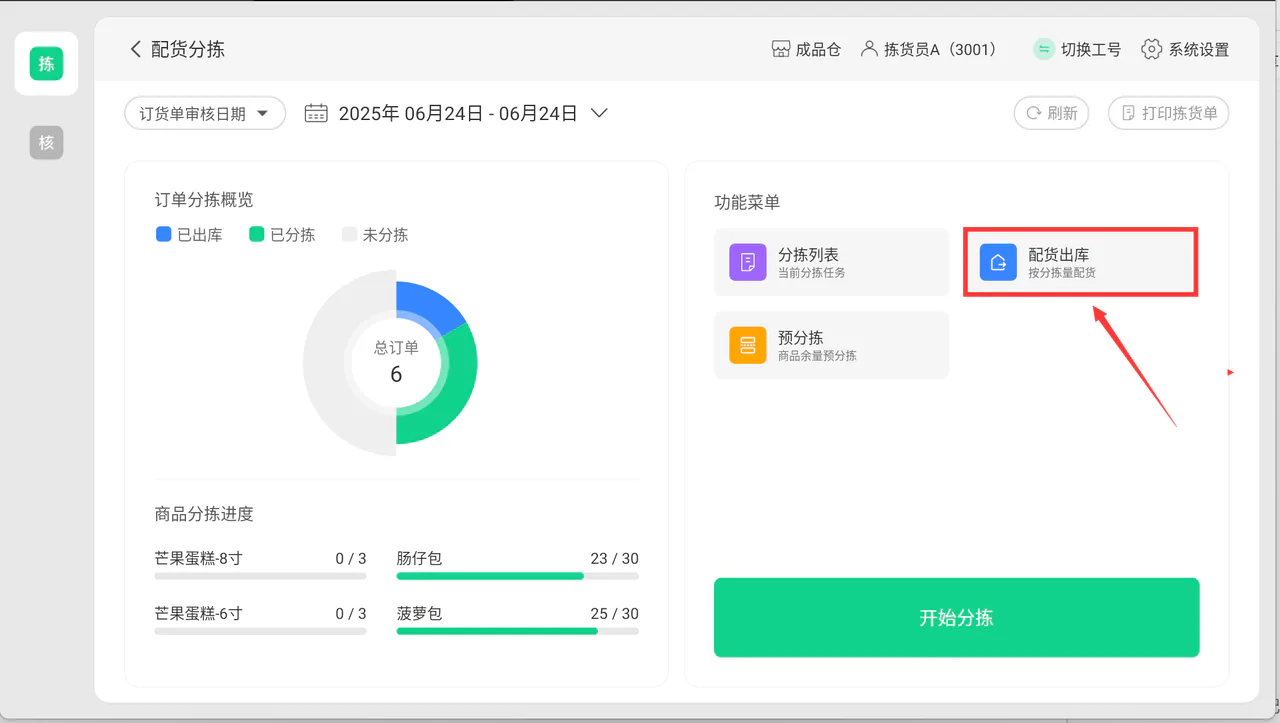Image resolution: width=1280 pixels, height=723 pixels.
Task: Click the 菠萝包 progress bar
Action: click(518, 631)
